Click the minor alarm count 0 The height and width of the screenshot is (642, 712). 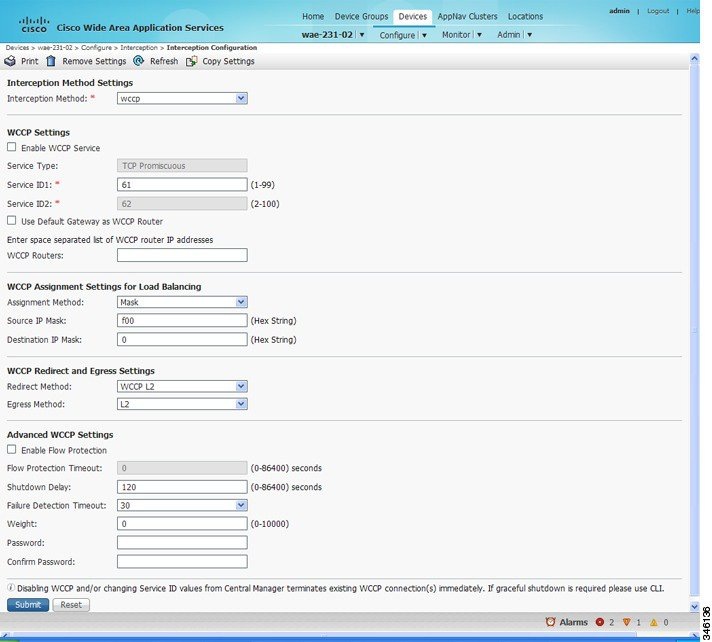tap(666, 622)
